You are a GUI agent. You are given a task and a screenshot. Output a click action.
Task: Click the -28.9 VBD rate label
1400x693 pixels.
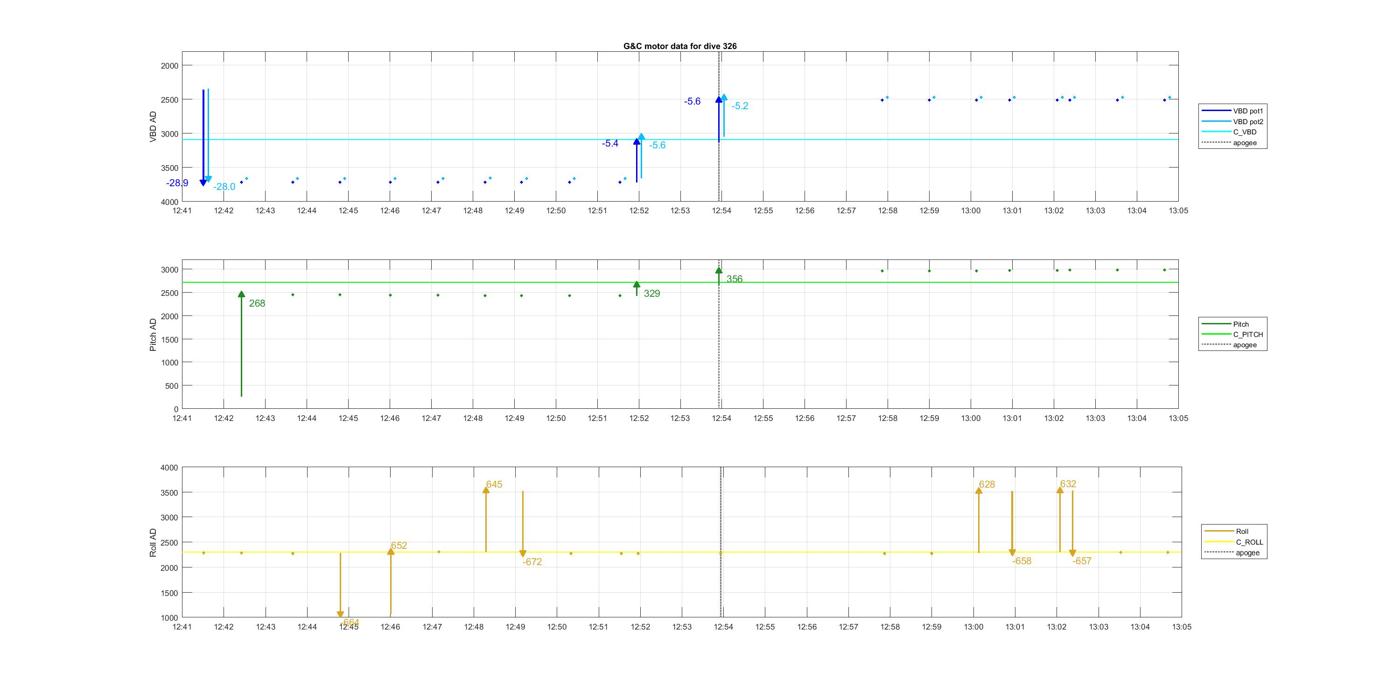click(x=177, y=183)
